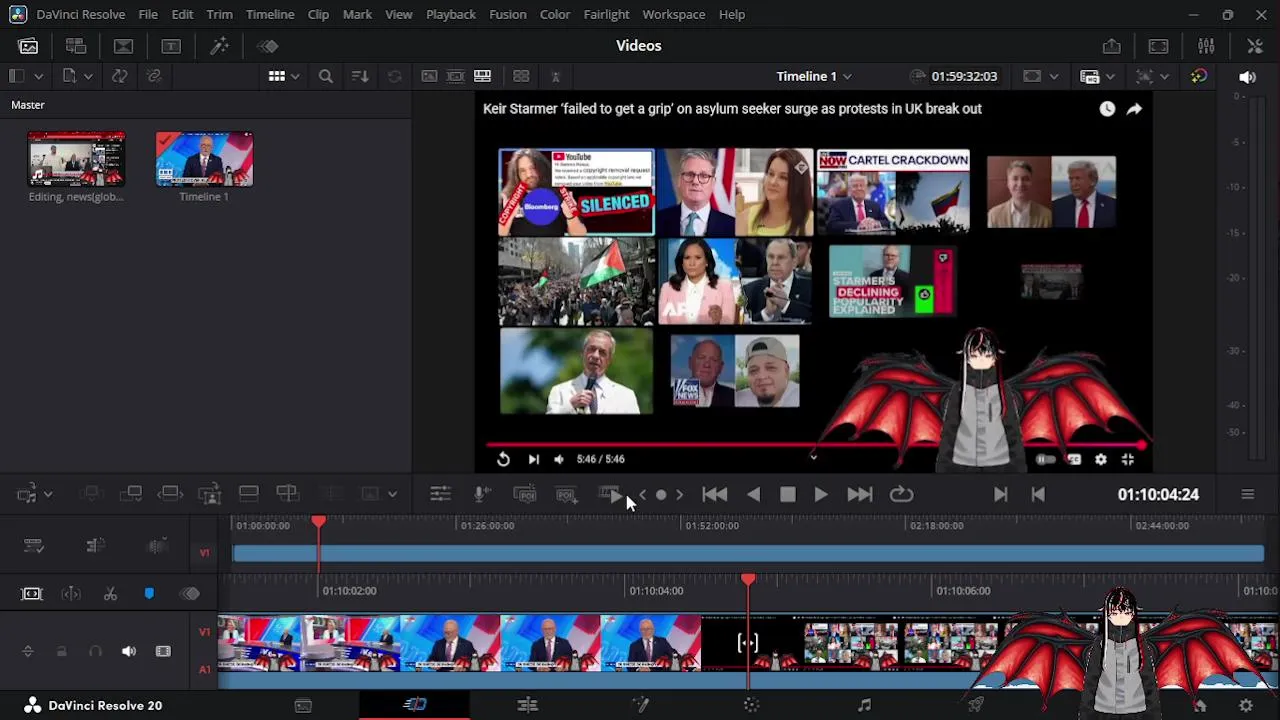The height and width of the screenshot is (720, 1280).
Task: Expand the bin list view dropdown arrow
Action: tap(39, 76)
